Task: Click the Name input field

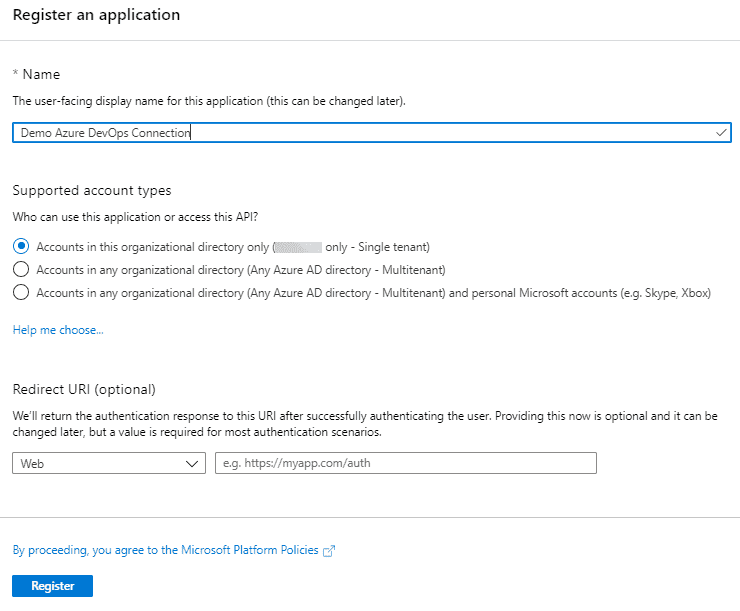Action: [x=371, y=133]
